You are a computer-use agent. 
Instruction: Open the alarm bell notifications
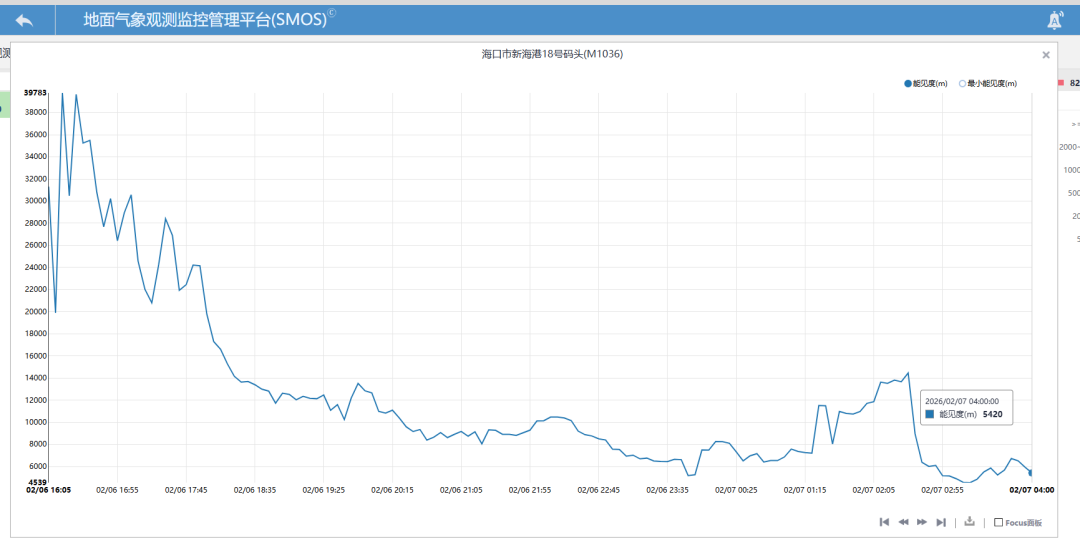[x=1054, y=20]
